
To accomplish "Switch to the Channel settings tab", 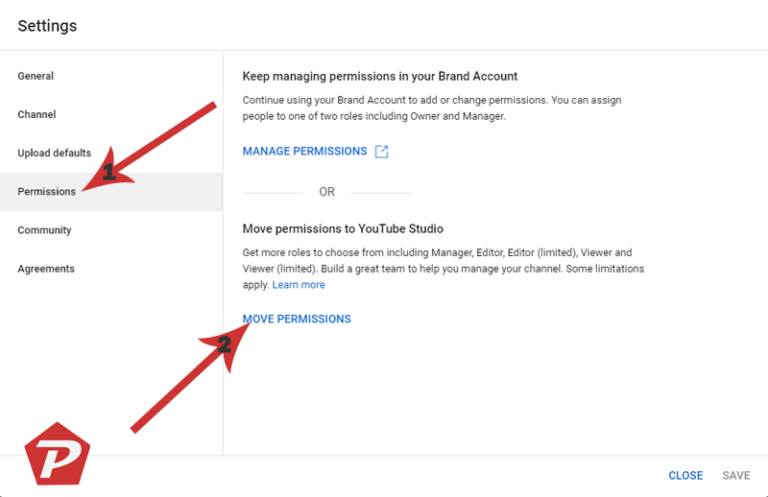I will pos(37,115).
